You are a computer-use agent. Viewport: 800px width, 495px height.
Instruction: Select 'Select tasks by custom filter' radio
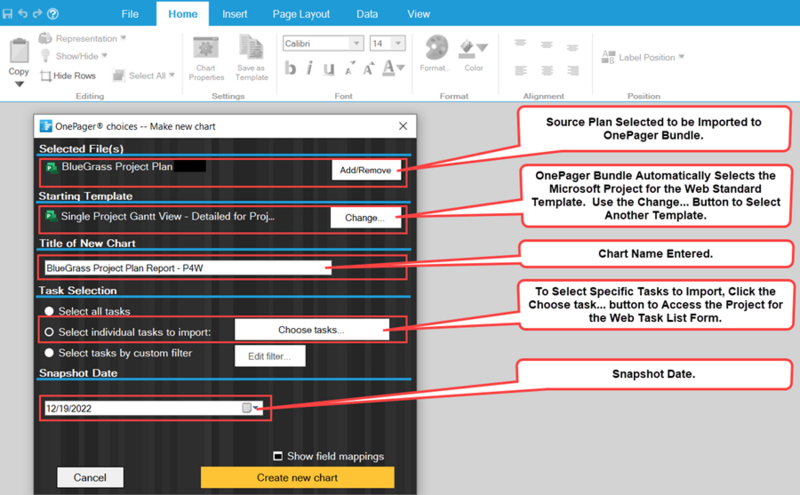pos(49,353)
